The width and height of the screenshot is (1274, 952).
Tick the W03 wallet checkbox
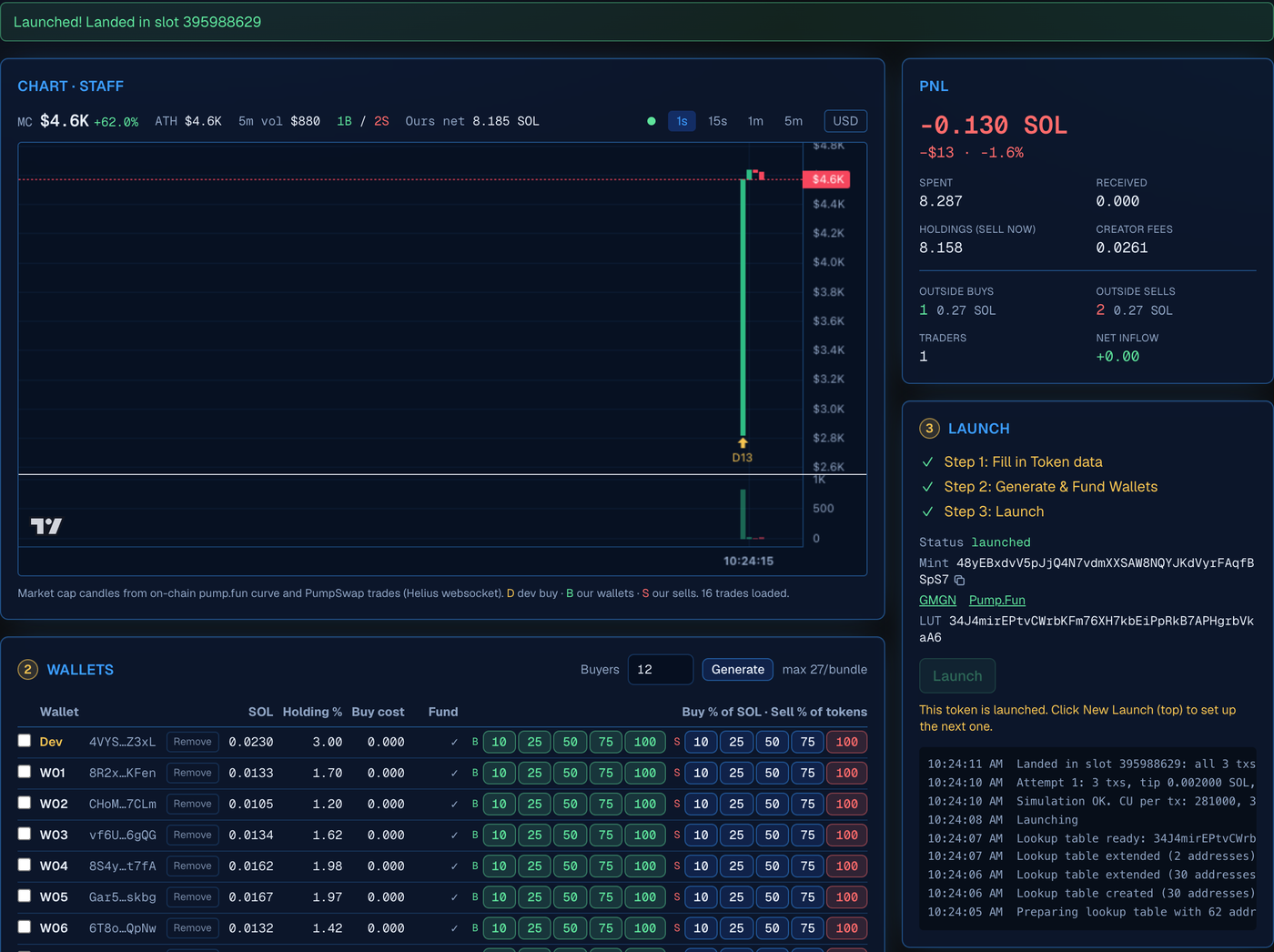25,834
